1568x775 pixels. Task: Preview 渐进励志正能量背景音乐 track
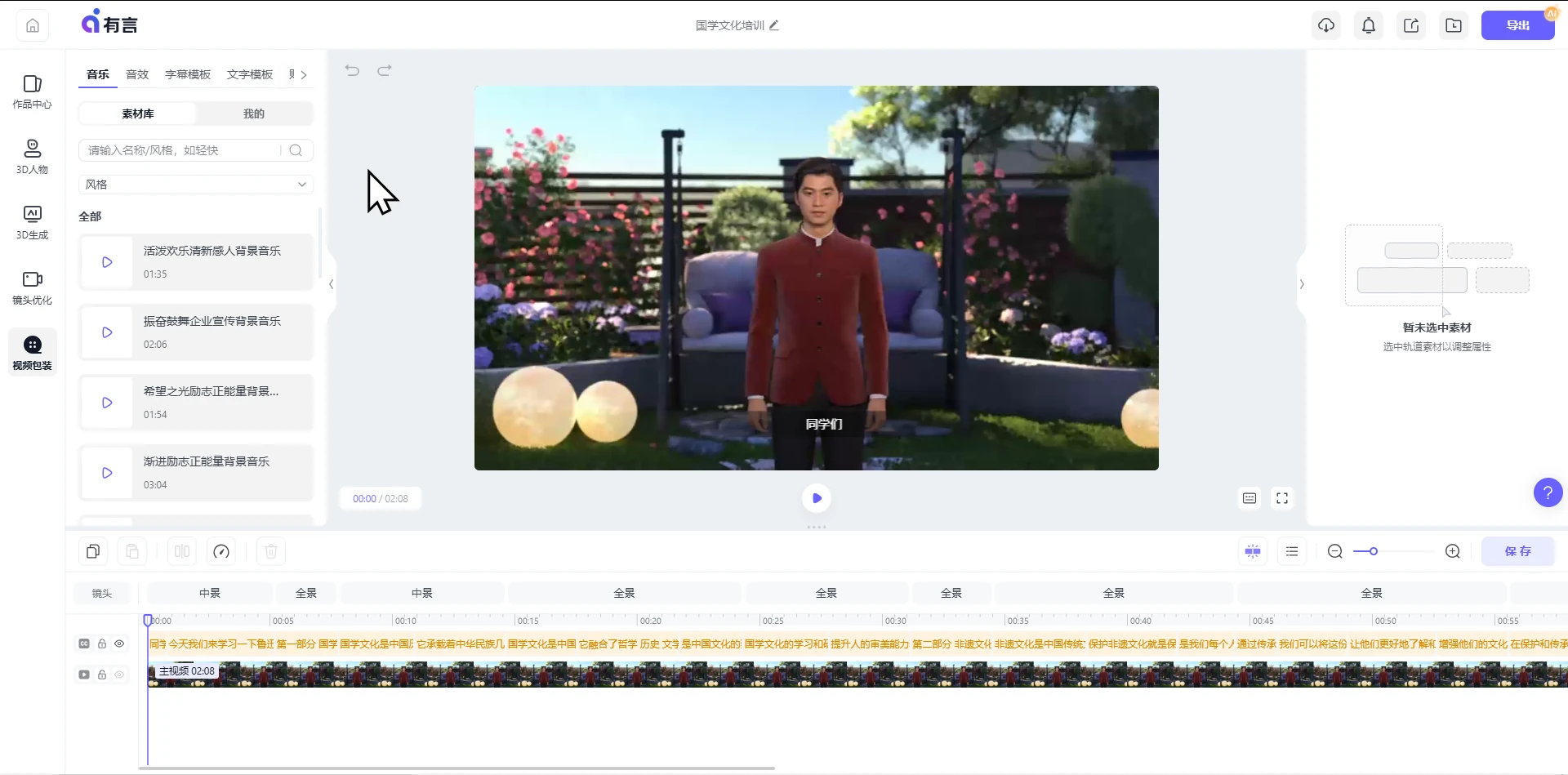[x=107, y=473]
